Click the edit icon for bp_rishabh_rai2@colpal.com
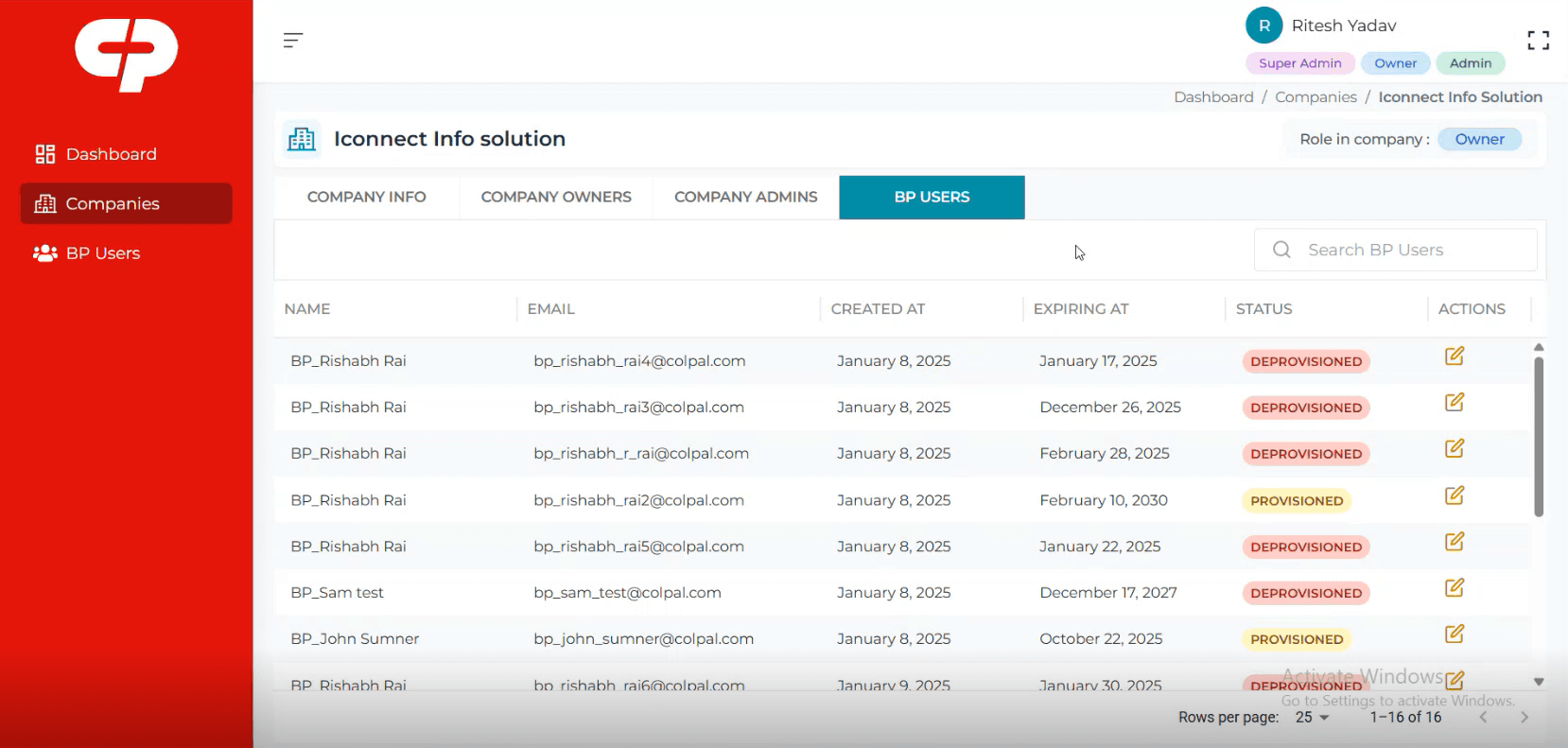The width and height of the screenshot is (1568, 748). 1454,496
